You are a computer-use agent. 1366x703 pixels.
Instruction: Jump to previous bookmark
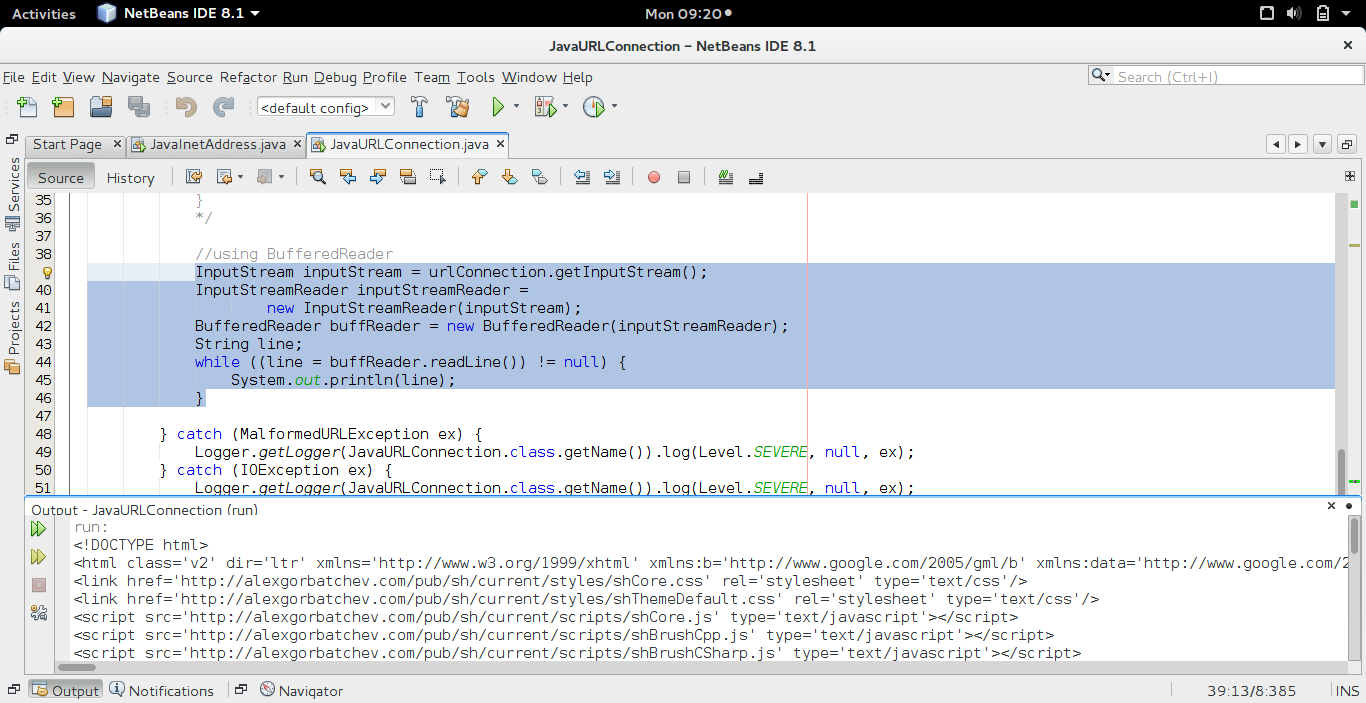pyautogui.click(x=479, y=177)
